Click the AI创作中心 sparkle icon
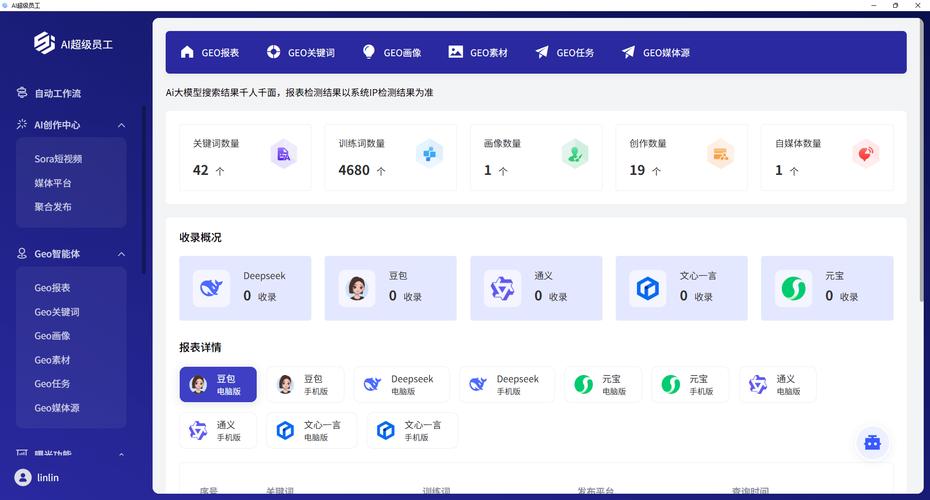The height and width of the screenshot is (500, 930). (x=22, y=125)
